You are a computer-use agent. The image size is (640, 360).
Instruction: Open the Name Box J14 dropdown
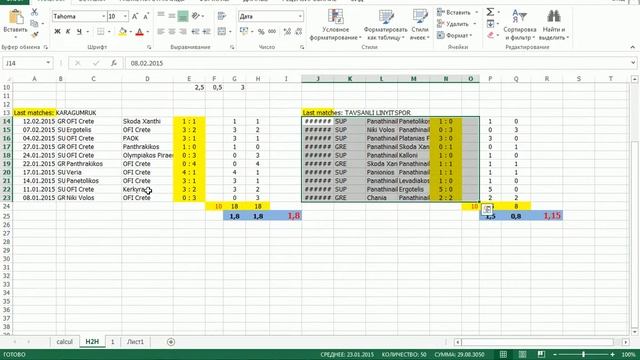tap(48, 63)
